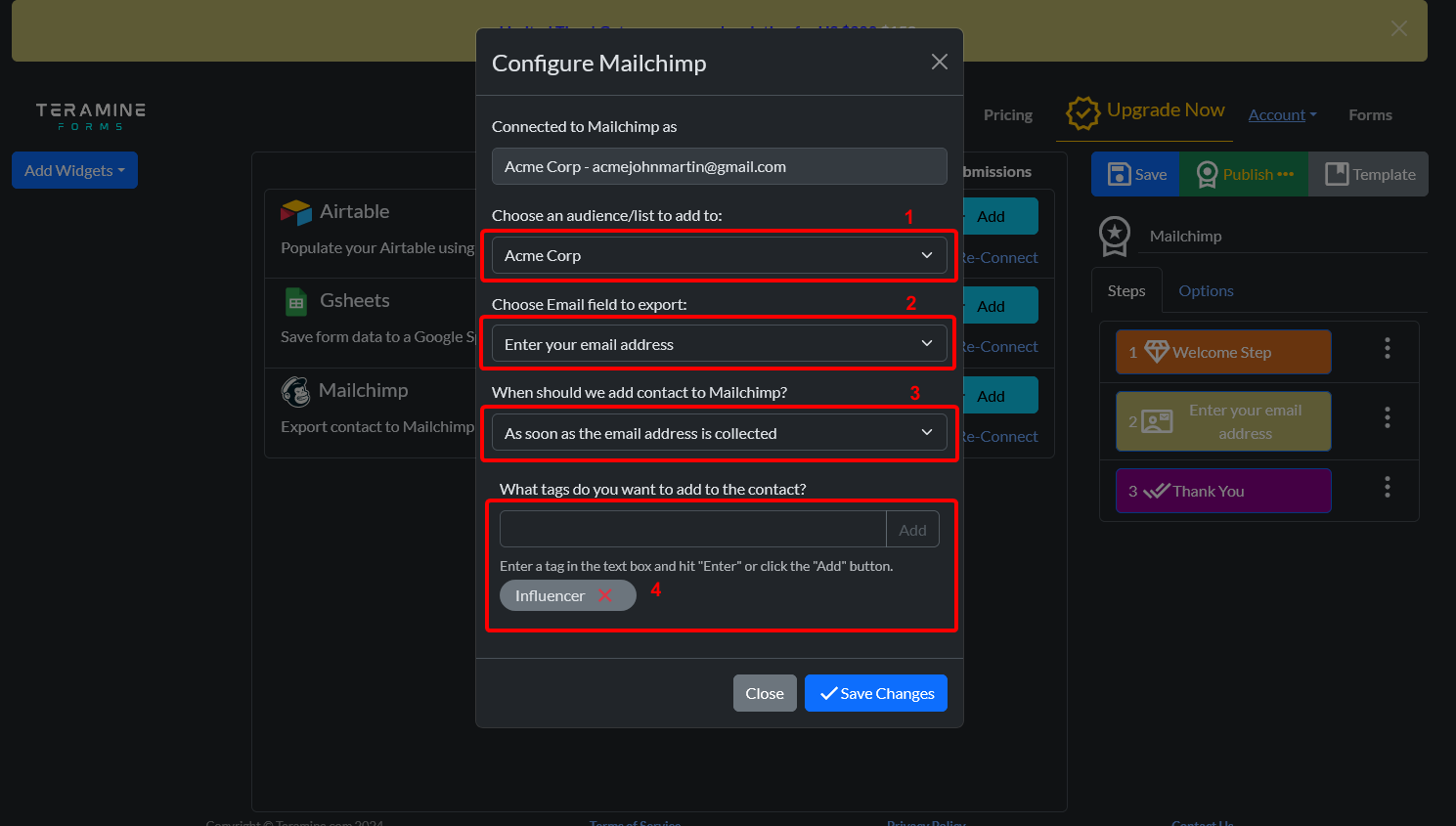
Task: Click the Gsheets integration title
Action: coord(355,300)
